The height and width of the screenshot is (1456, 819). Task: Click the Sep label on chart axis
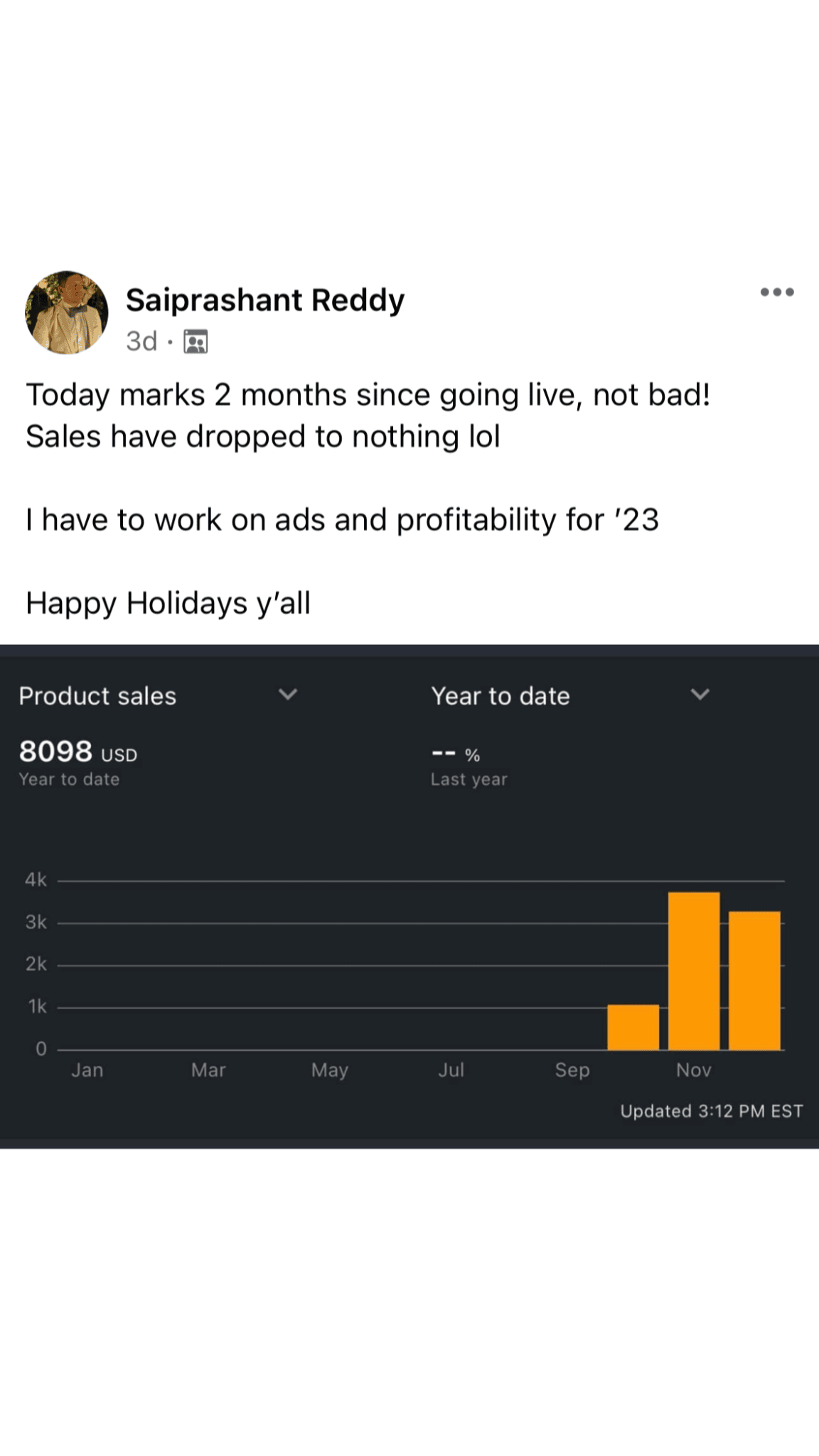(572, 1070)
